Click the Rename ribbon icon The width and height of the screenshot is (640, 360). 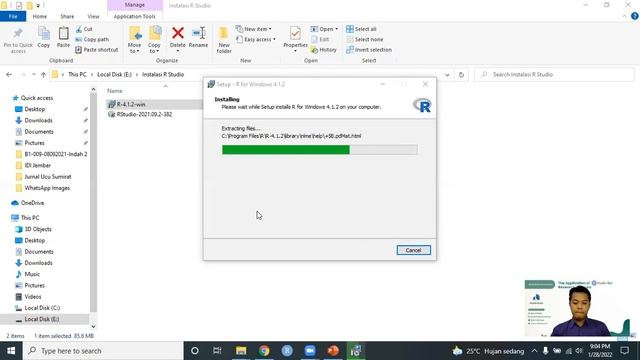coord(198,38)
